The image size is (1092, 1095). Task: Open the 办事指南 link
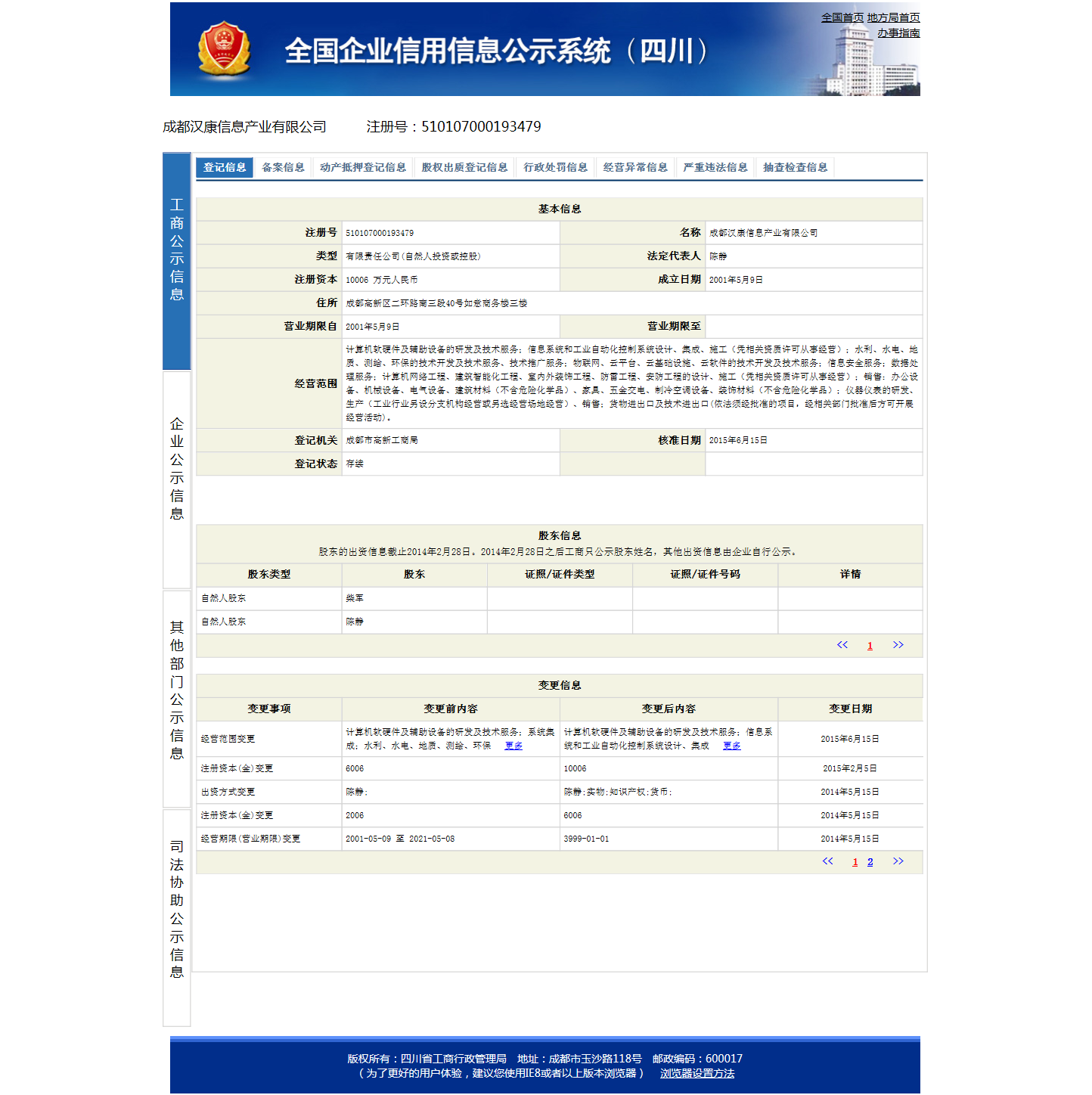tap(898, 33)
